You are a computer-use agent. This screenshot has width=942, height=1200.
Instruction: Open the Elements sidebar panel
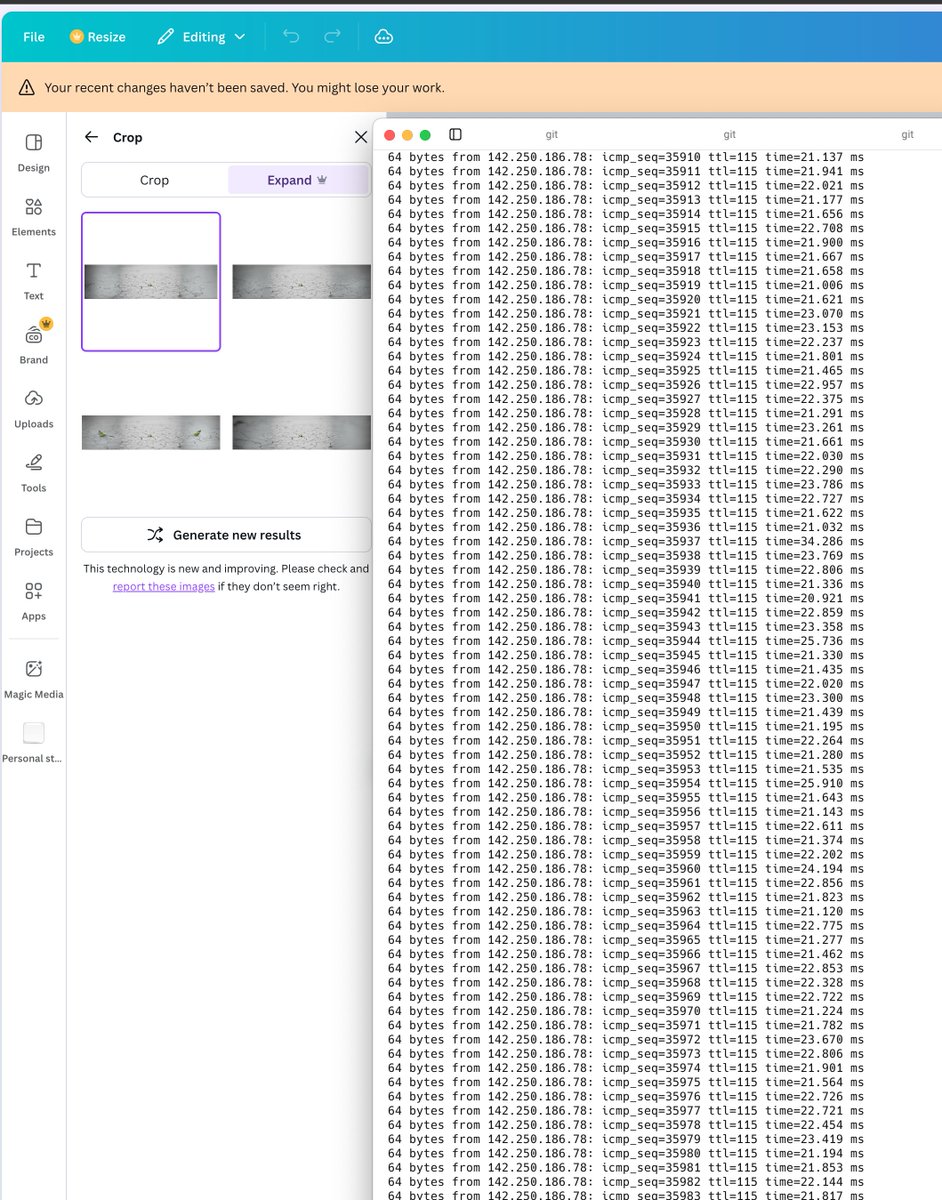(x=33, y=217)
